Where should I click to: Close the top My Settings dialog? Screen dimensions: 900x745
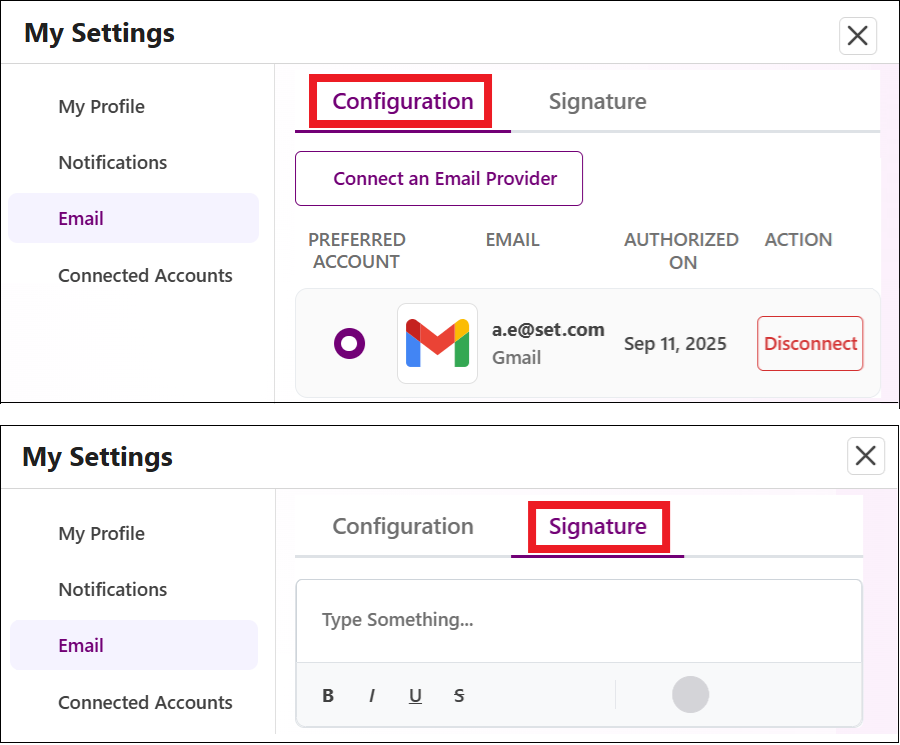point(857,35)
